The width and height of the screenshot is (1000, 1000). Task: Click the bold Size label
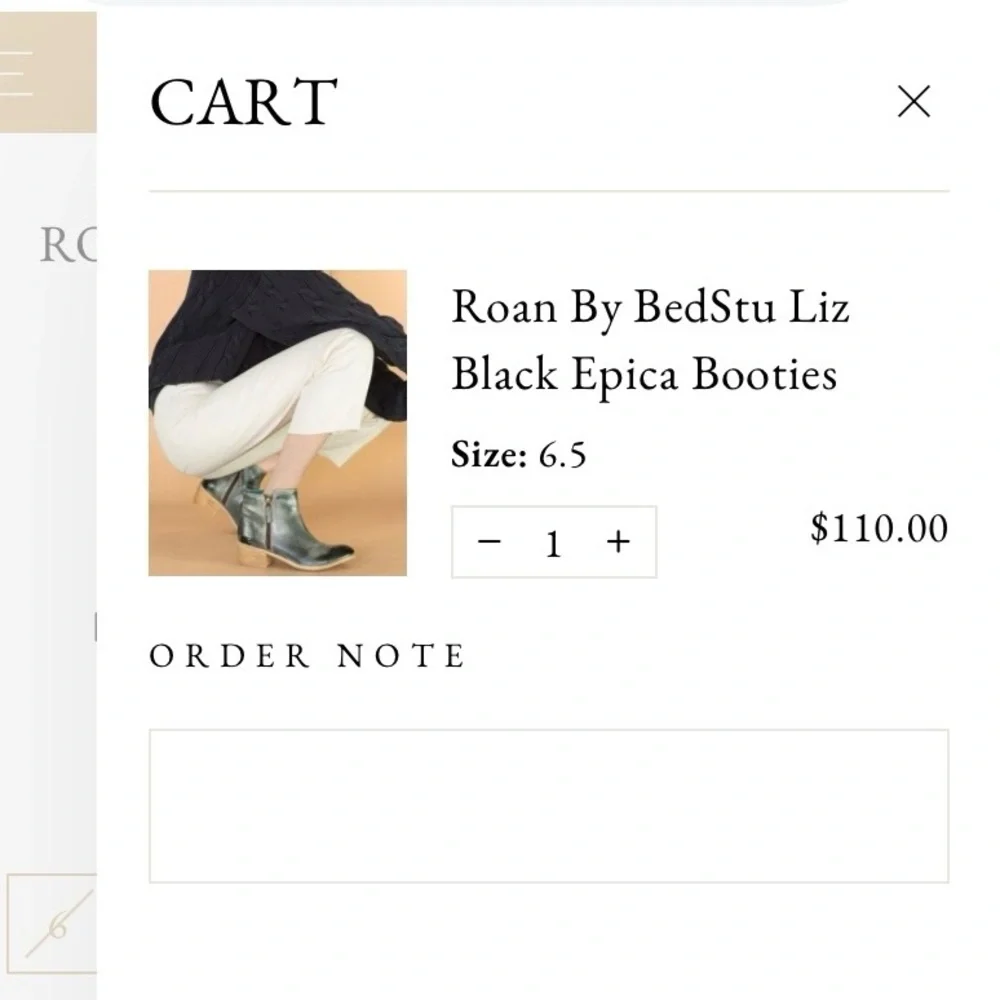(x=489, y=455)
